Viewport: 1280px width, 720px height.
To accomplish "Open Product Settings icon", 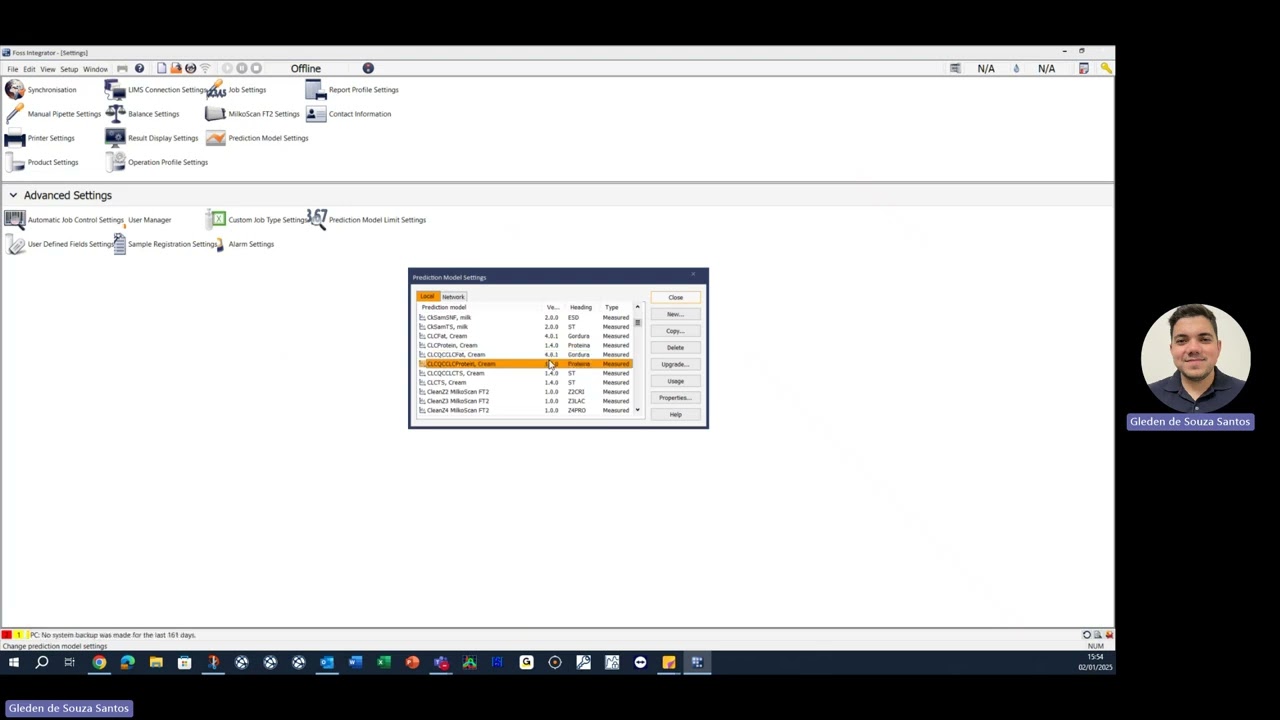I will pos(14,162).
